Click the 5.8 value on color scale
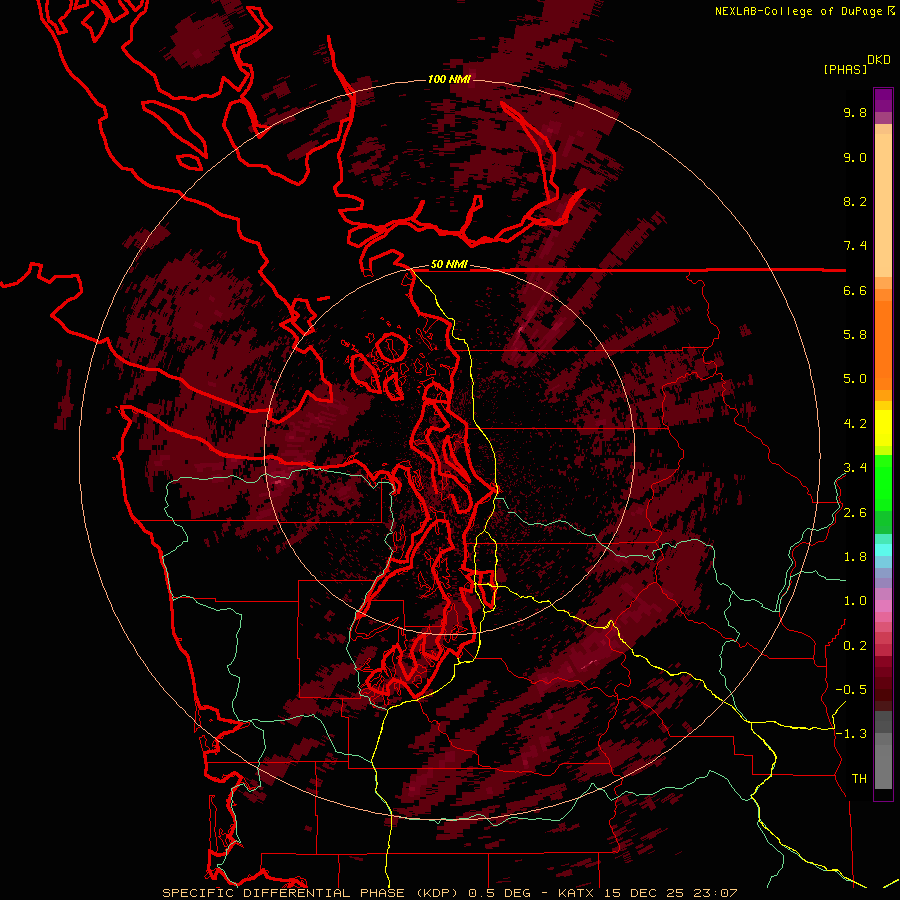900x900 pixels. click(855, 335)
